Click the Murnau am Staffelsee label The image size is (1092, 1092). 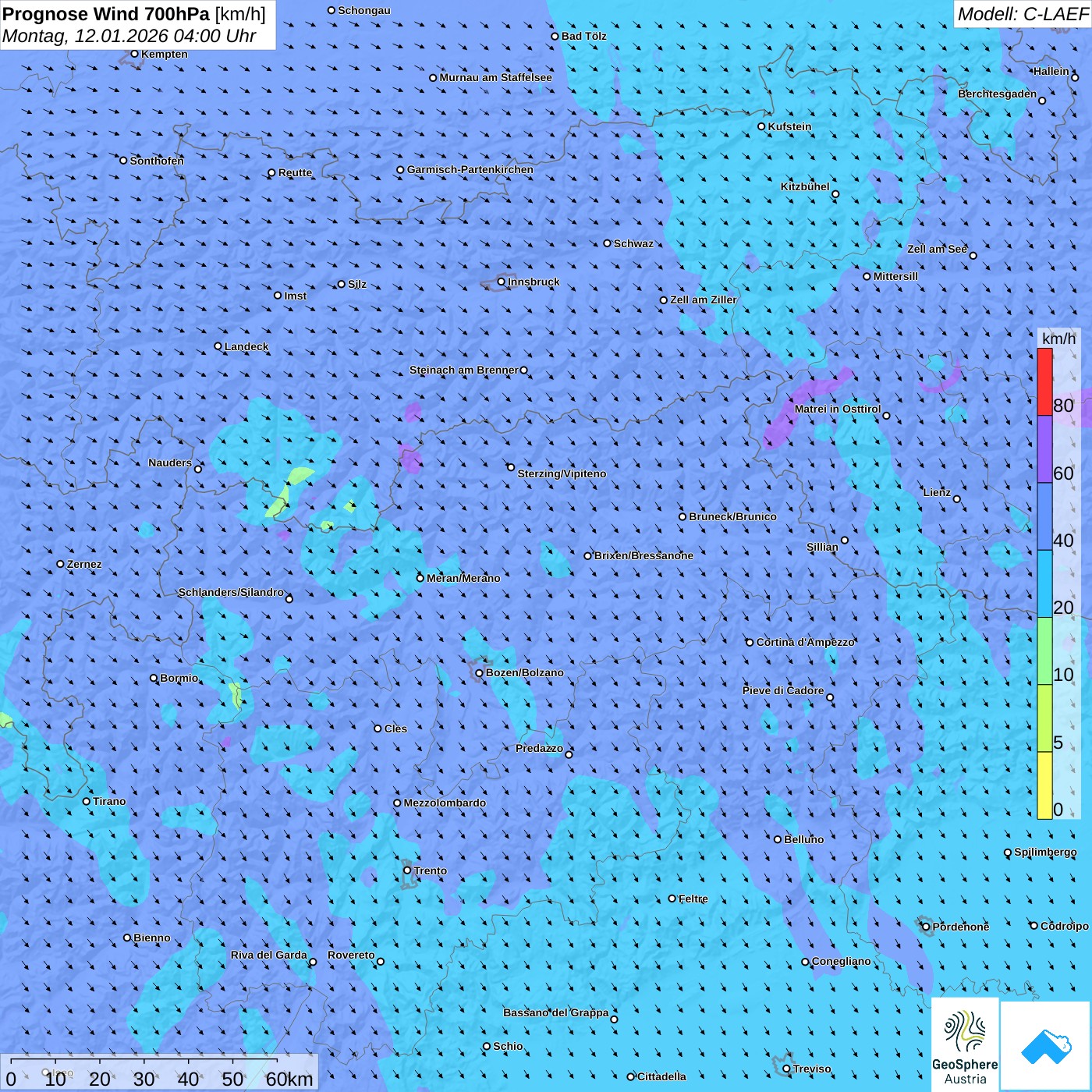click(495, 77)
